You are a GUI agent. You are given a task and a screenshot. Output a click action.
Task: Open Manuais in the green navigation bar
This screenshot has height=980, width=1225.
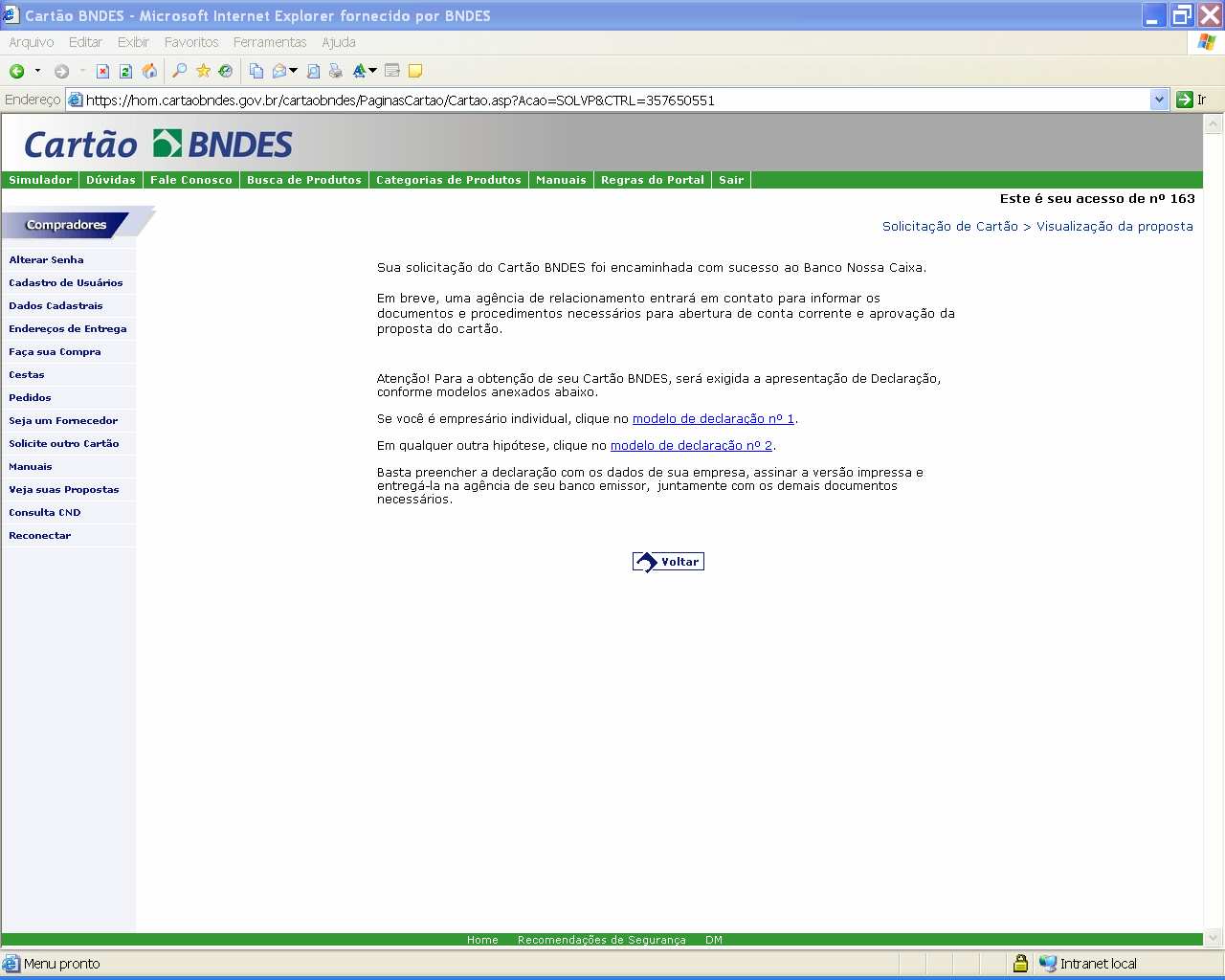coord(561,180)
